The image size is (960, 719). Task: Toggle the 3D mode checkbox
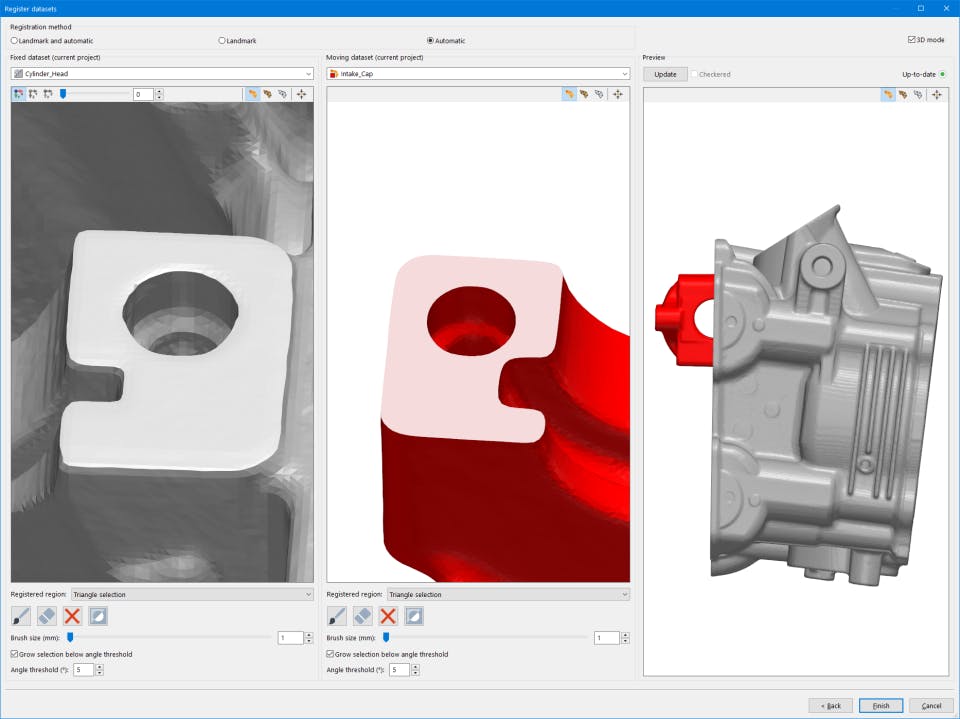coord(911,40)
